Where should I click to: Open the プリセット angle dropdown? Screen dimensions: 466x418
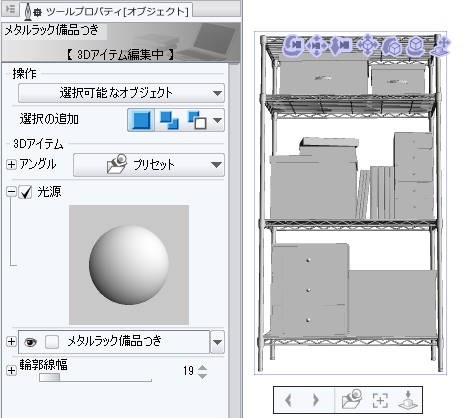click(x=149, y=165)
